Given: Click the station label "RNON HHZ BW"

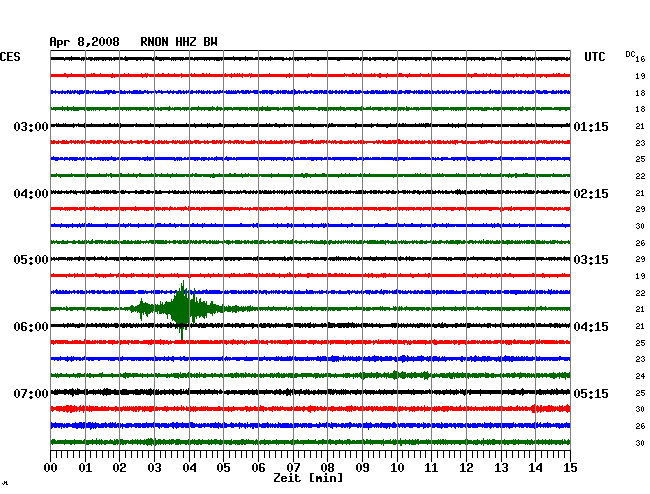Looking at the screenshot, I should point(179,42).
